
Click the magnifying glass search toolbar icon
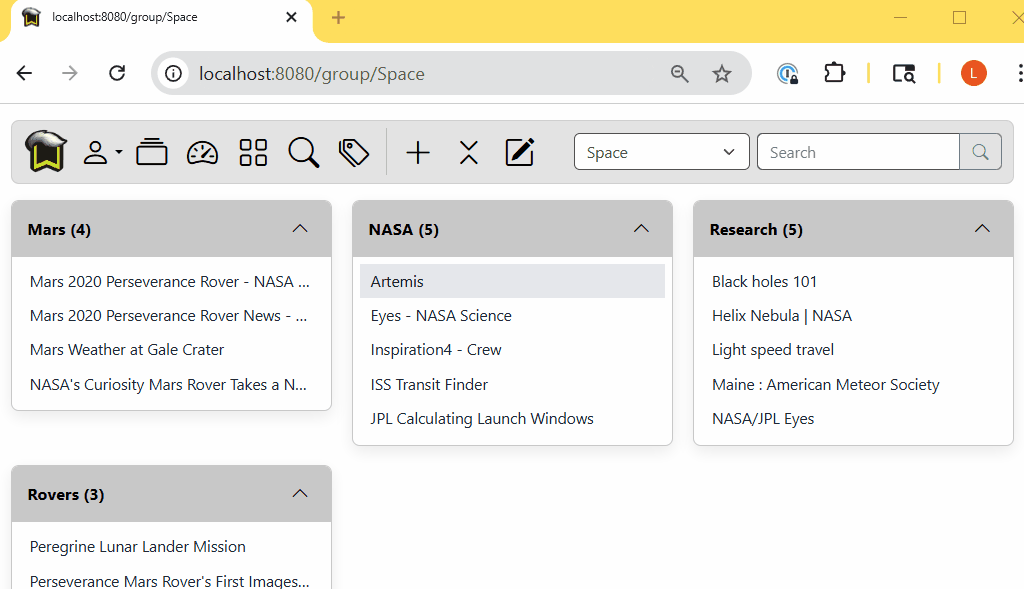click(304, 153)
